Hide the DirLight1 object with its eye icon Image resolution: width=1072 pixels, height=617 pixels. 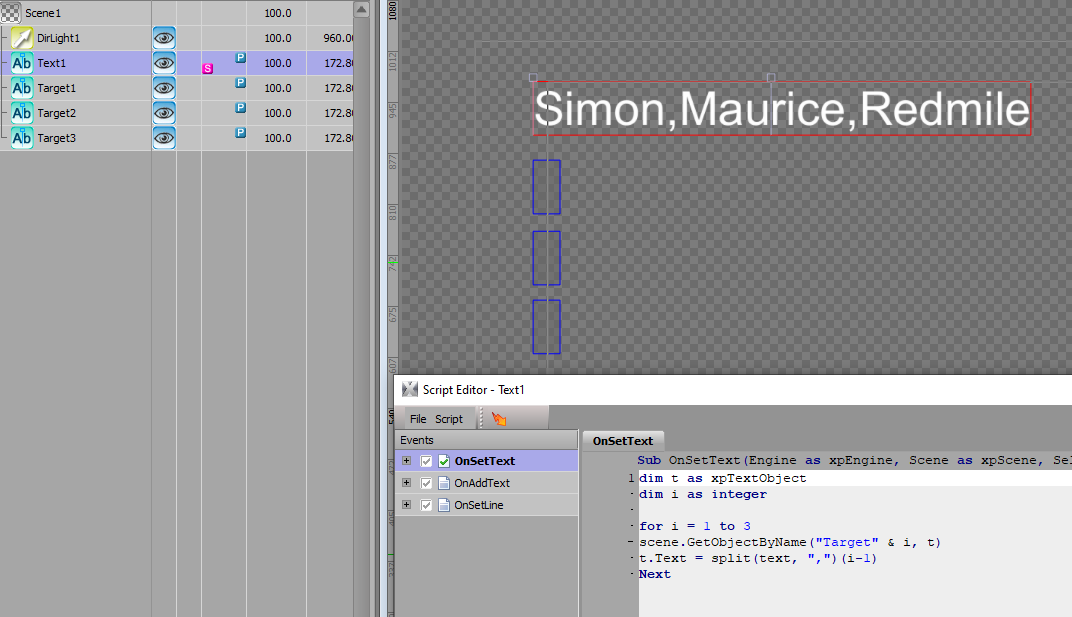[x=164, y=38]
